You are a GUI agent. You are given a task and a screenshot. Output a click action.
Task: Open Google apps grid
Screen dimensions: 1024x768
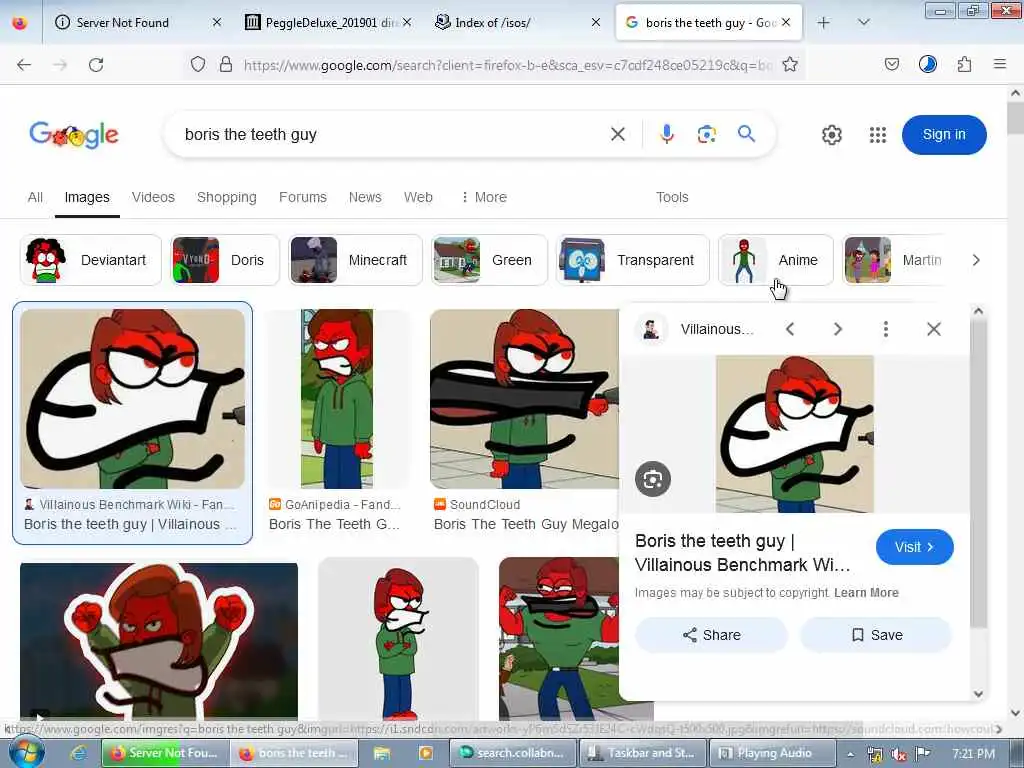pos(878,135)
